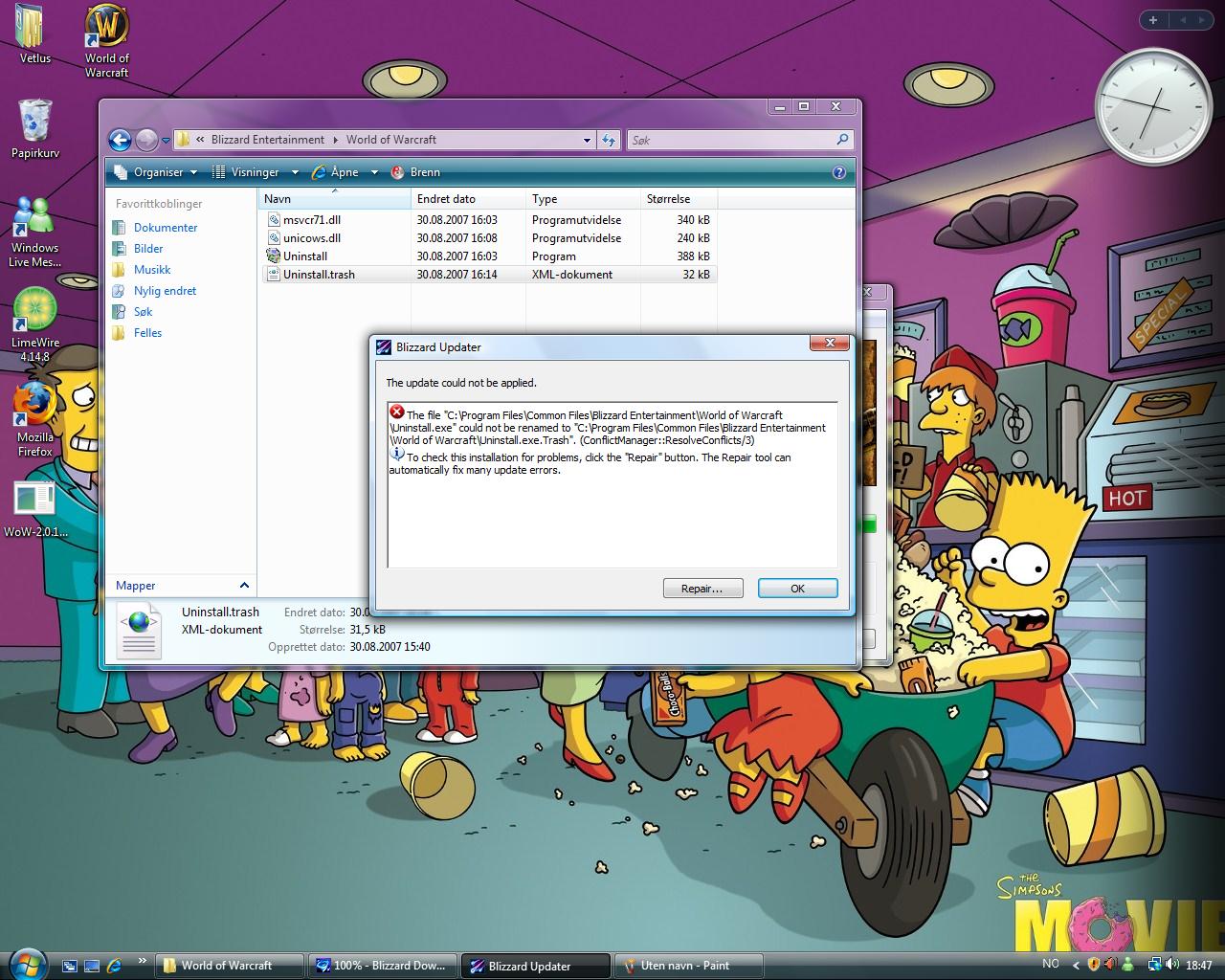Click the NO language indicator
Image resolution: width=1225 pixels, height=980 pixels.
coord(1050,965)
